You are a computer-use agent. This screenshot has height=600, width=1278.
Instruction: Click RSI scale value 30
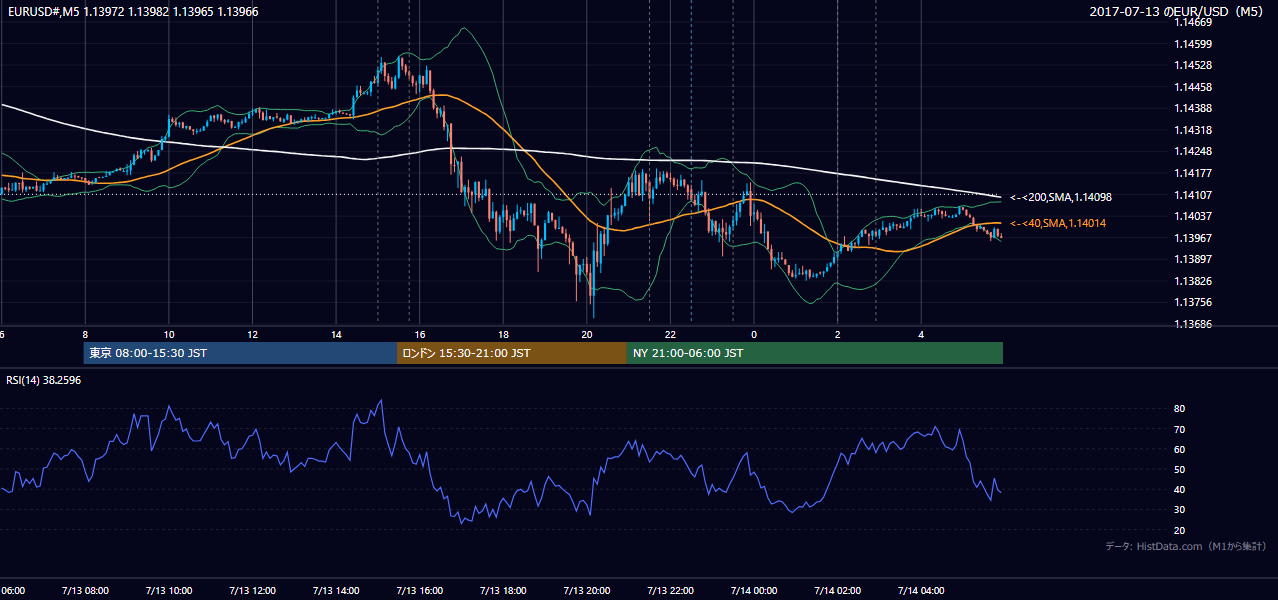click(1180, 510)
